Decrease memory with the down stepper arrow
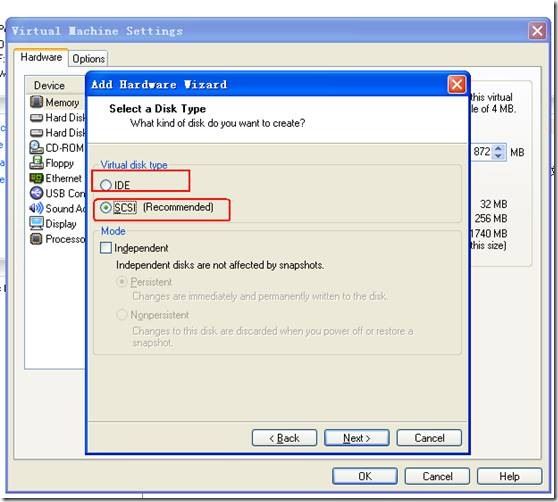The height and width of the screenshot is (502, 558). (x=499, y=156)
